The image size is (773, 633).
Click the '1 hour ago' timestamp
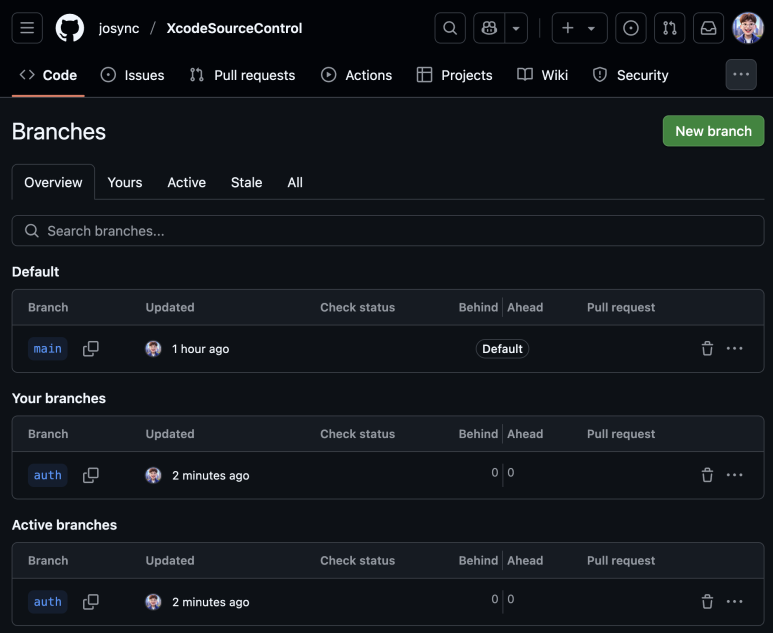201,349
